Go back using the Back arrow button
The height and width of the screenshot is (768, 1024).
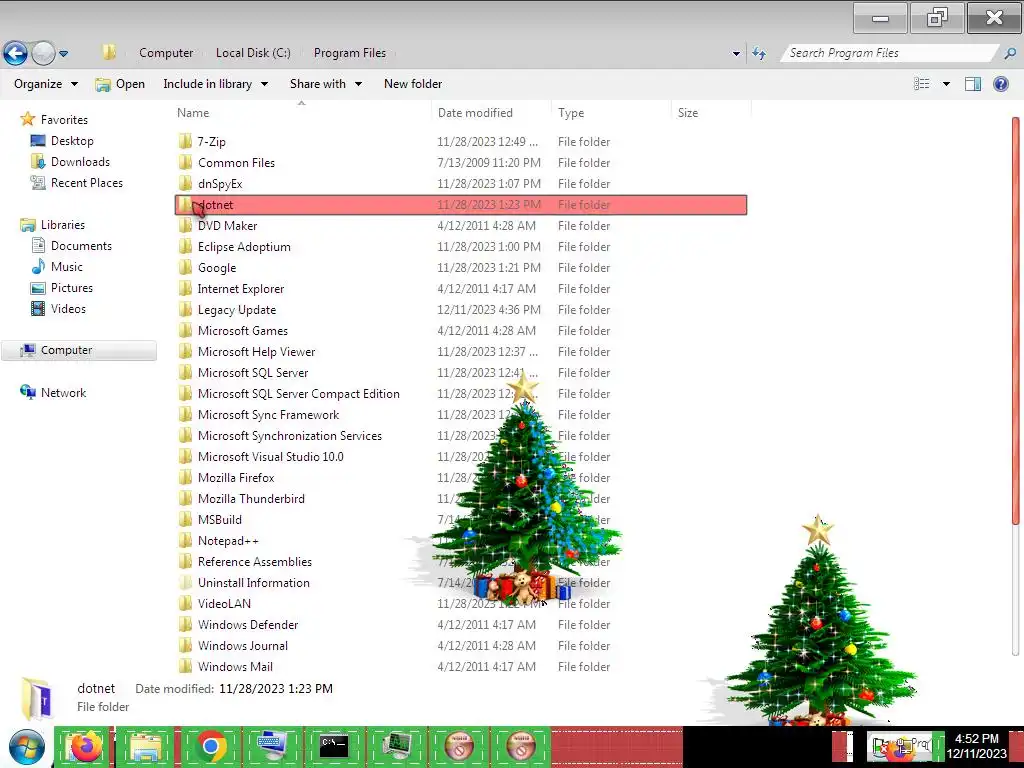coord(16,53)
